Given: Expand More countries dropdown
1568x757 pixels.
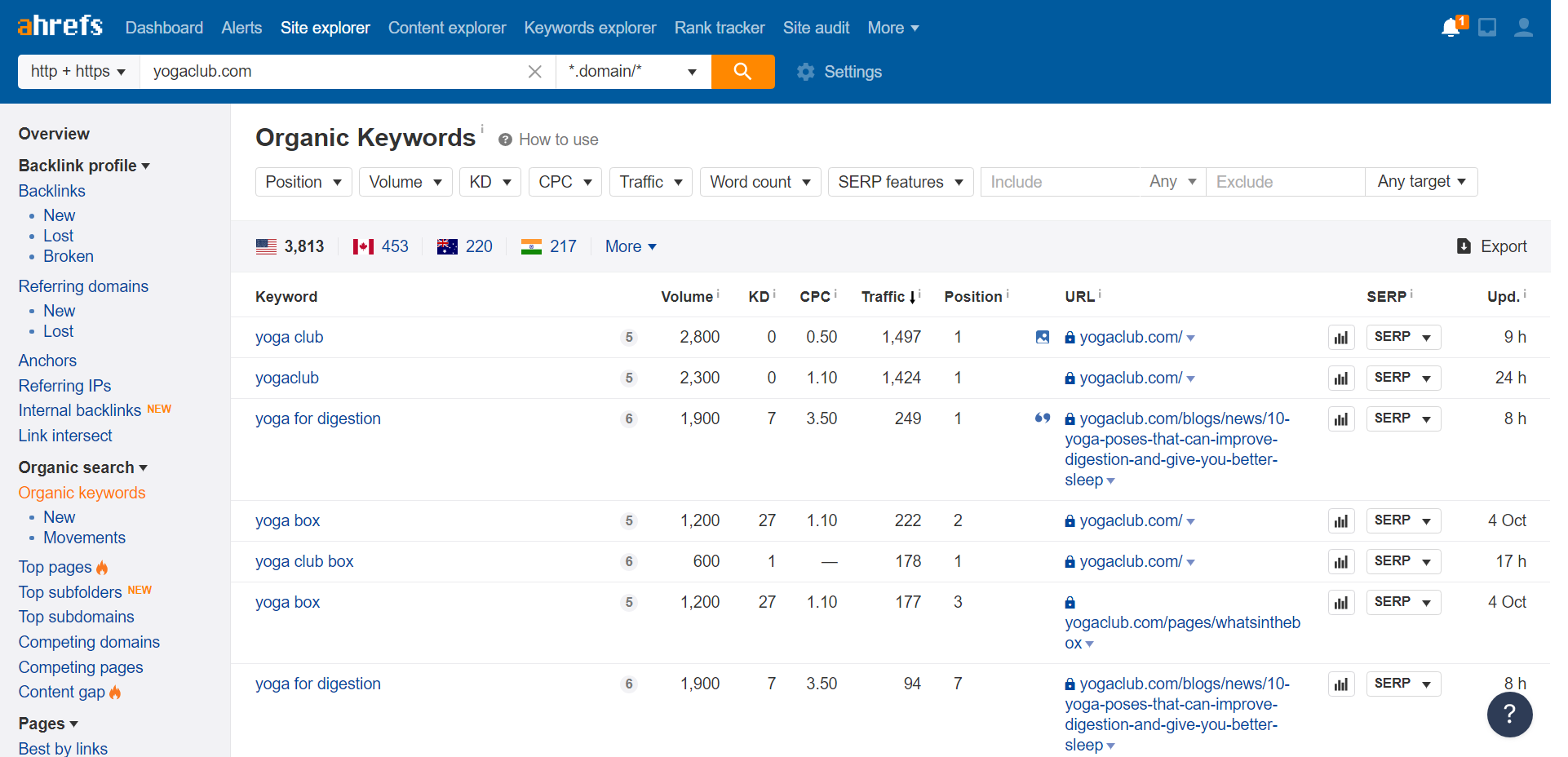Looking at the screenshot, I should [x=631, y=246].
